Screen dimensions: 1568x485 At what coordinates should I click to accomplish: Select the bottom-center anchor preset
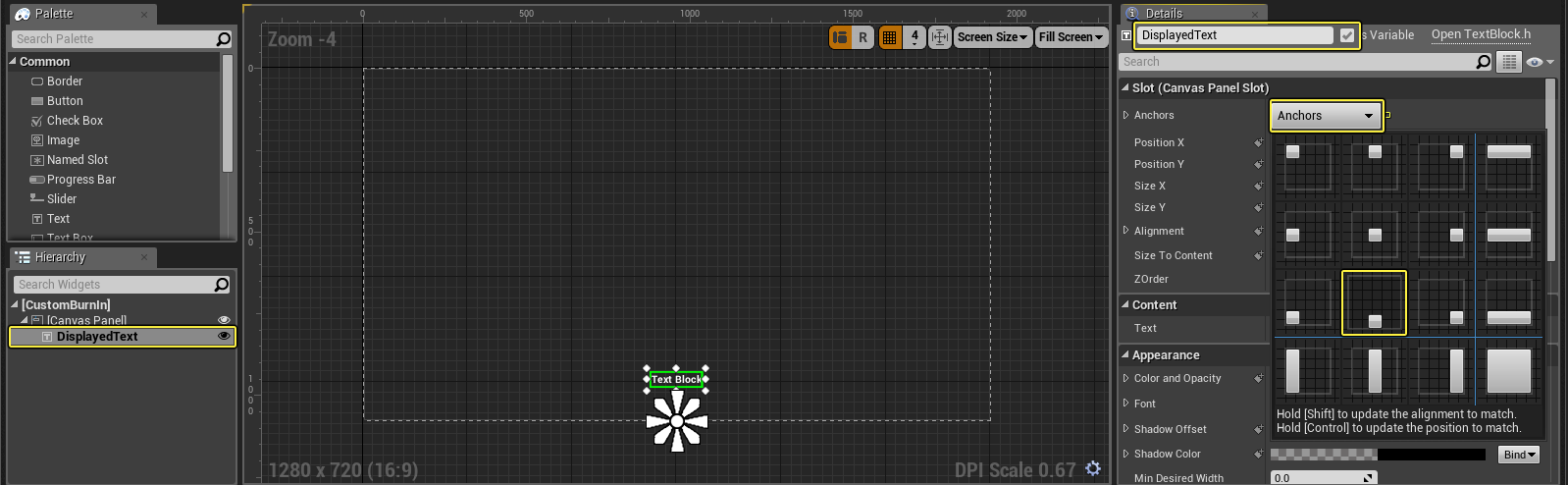click(1374, 303)
